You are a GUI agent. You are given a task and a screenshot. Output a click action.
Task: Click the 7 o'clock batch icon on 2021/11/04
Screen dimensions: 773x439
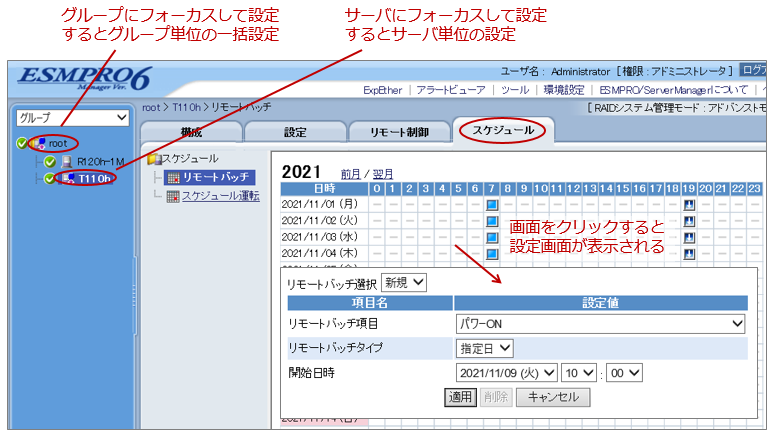pyautogui.click(x=492, y=254)
